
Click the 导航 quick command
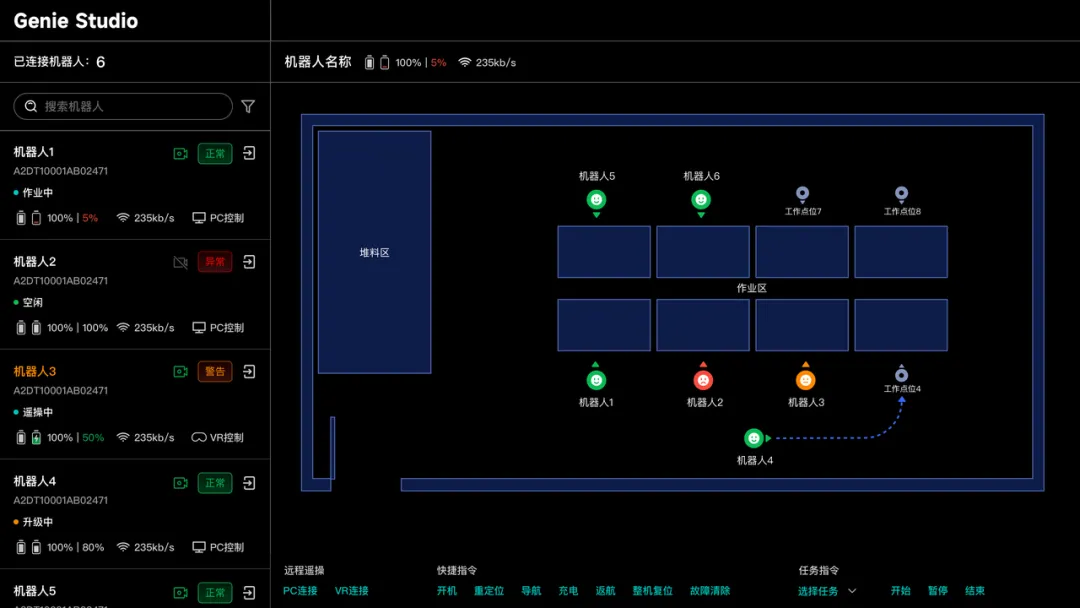click(x=531, y=591)
